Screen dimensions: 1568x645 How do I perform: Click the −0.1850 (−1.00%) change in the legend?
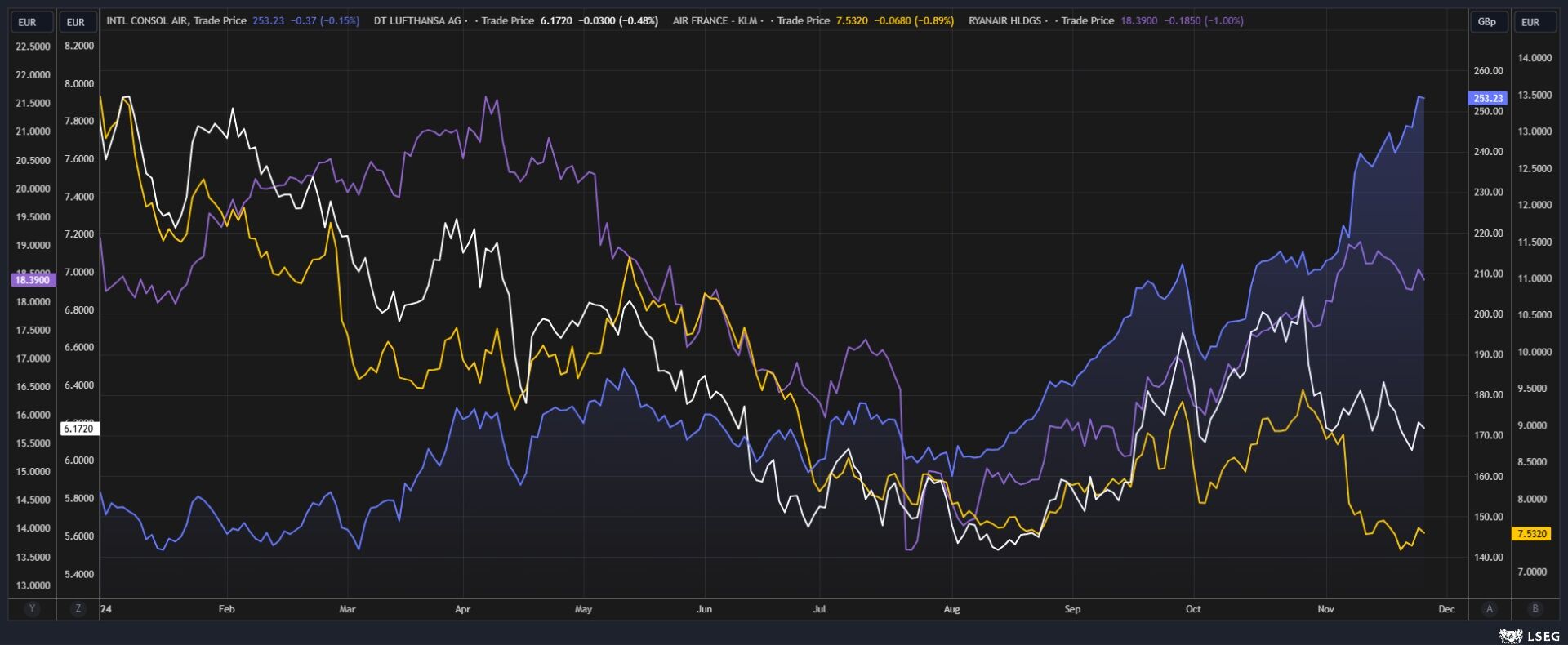[1204, 20]
